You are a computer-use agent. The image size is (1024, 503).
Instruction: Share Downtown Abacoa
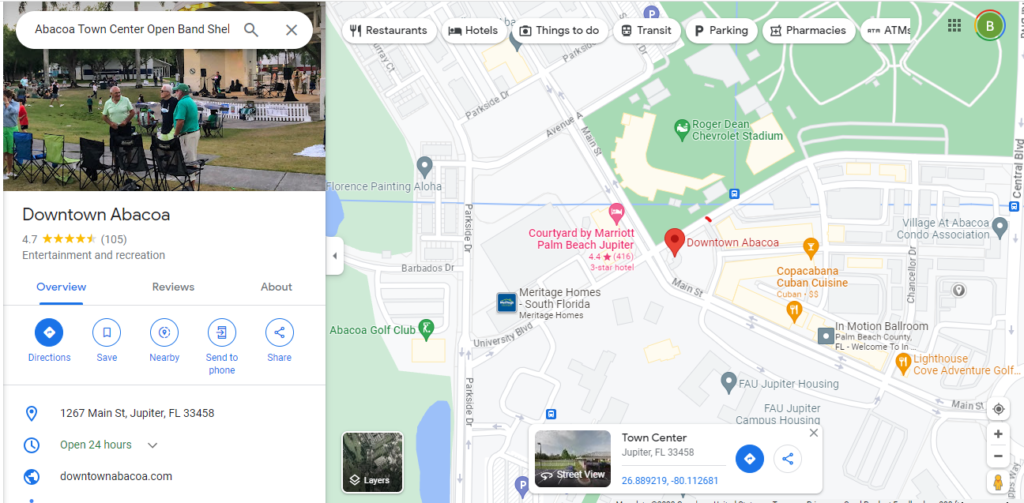[x=280, y=341]
